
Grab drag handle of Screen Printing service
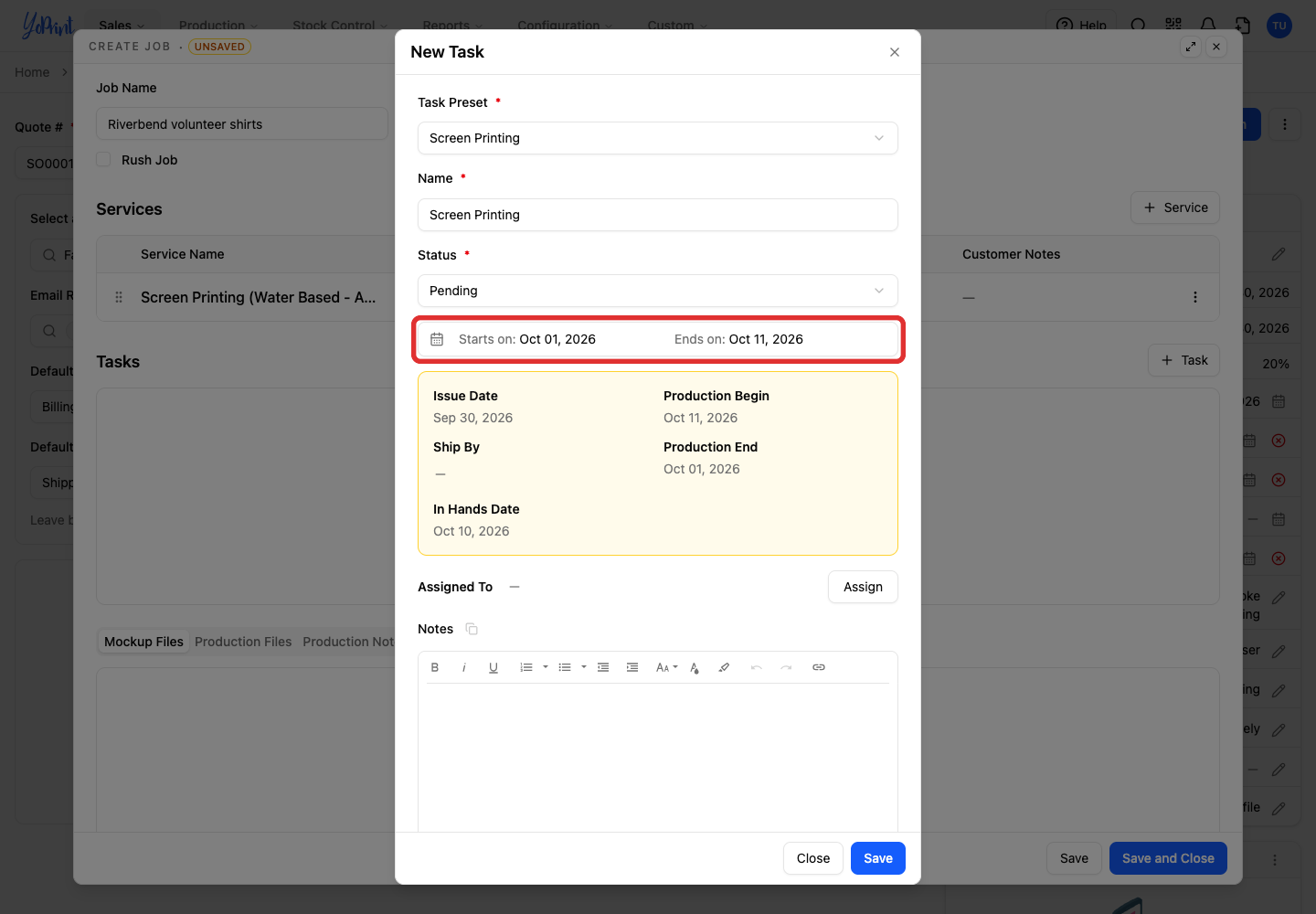click(x=119, y=297)
